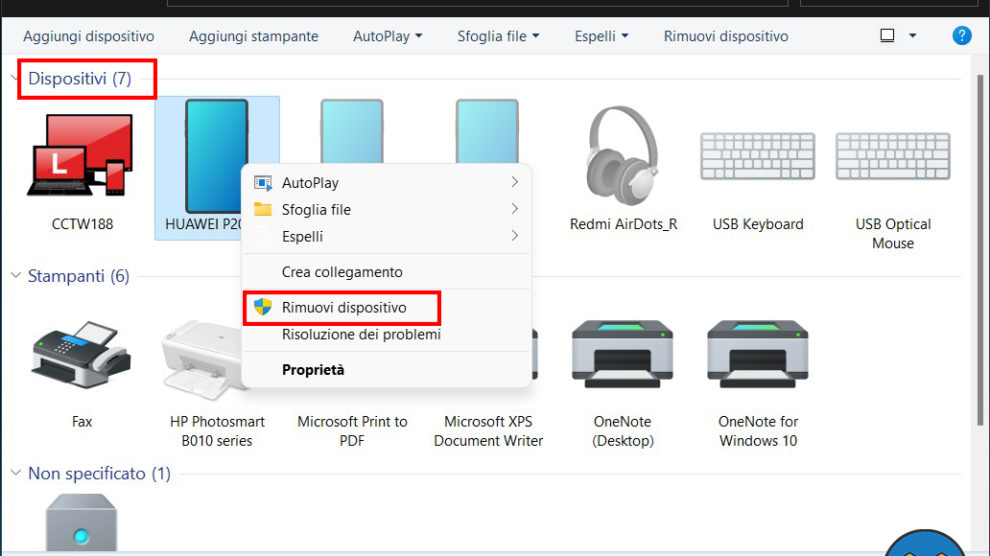Click the AutoPlay icon in context menu
This screenshot has height=556, width=990.
(263, 183)
